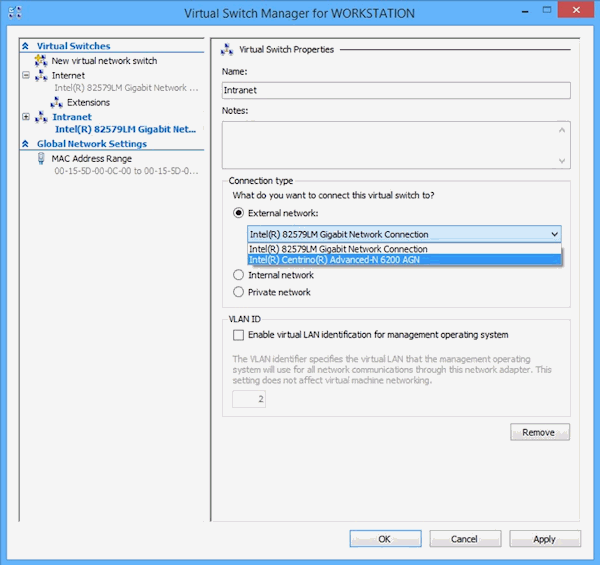Click the Internet switch icon in tree
This screenshot has width=600, height=565.
[41, 76]
